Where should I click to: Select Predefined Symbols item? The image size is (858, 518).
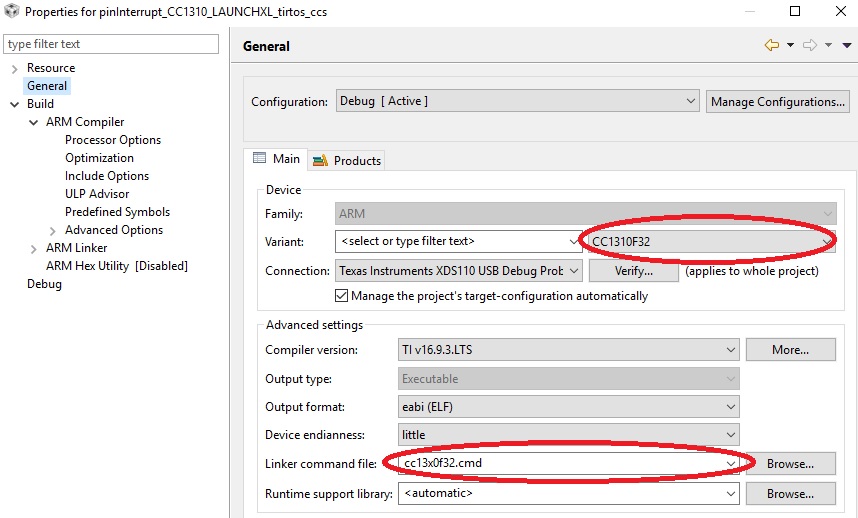click(117, 212)
